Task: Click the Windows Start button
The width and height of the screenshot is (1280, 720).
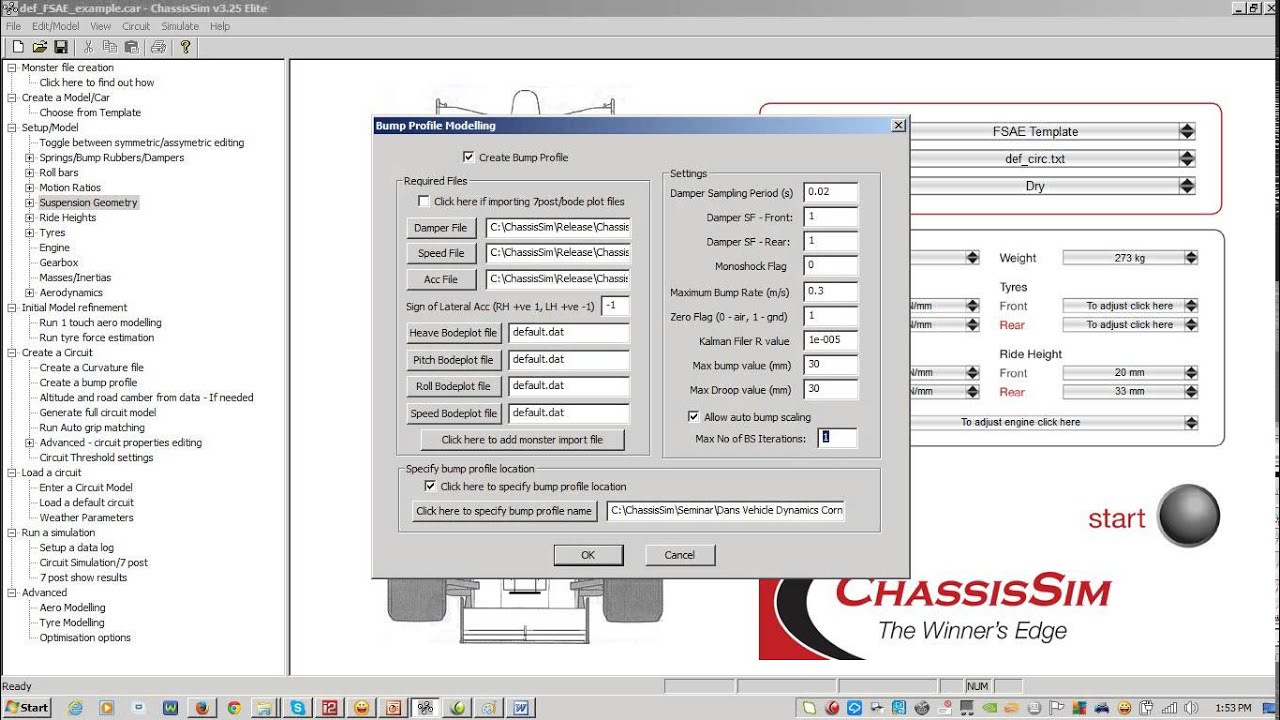Action: pos(27,707)
